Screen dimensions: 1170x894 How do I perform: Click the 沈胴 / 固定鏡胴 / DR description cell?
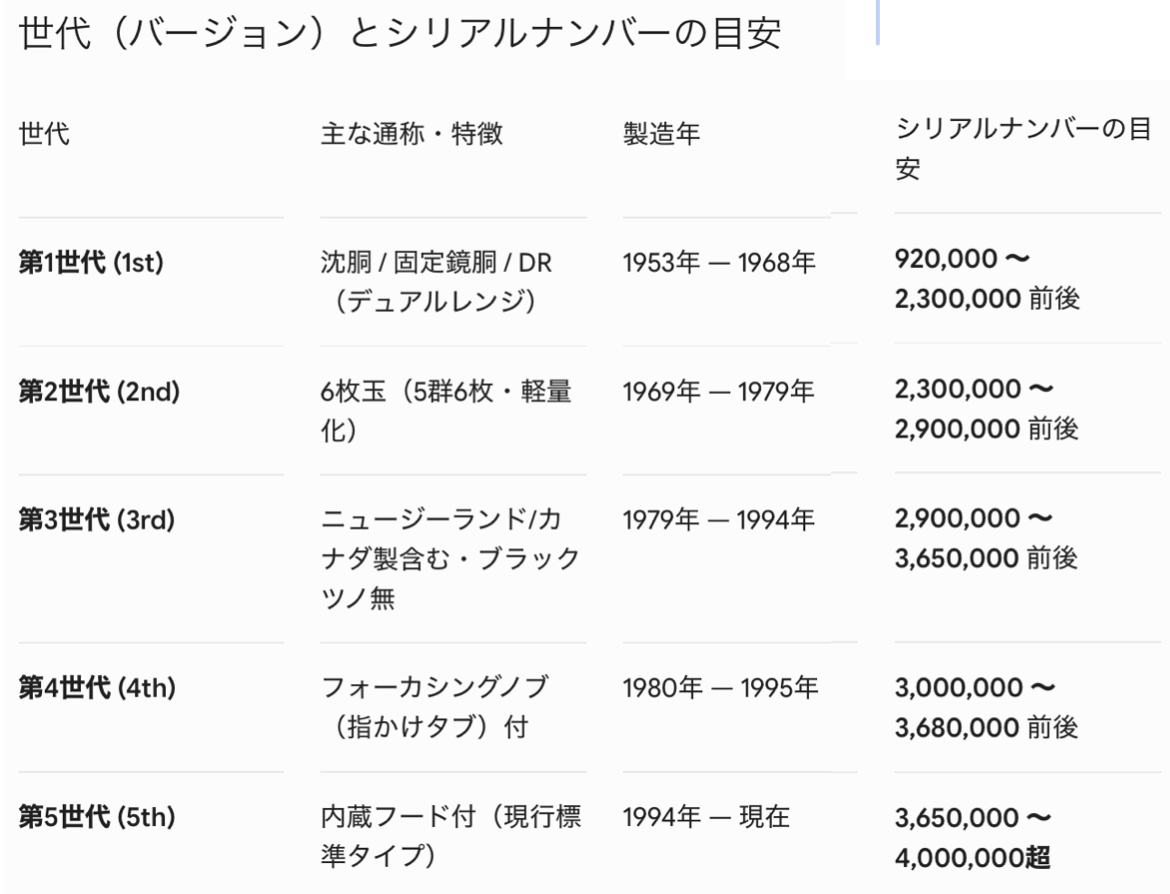437,282
